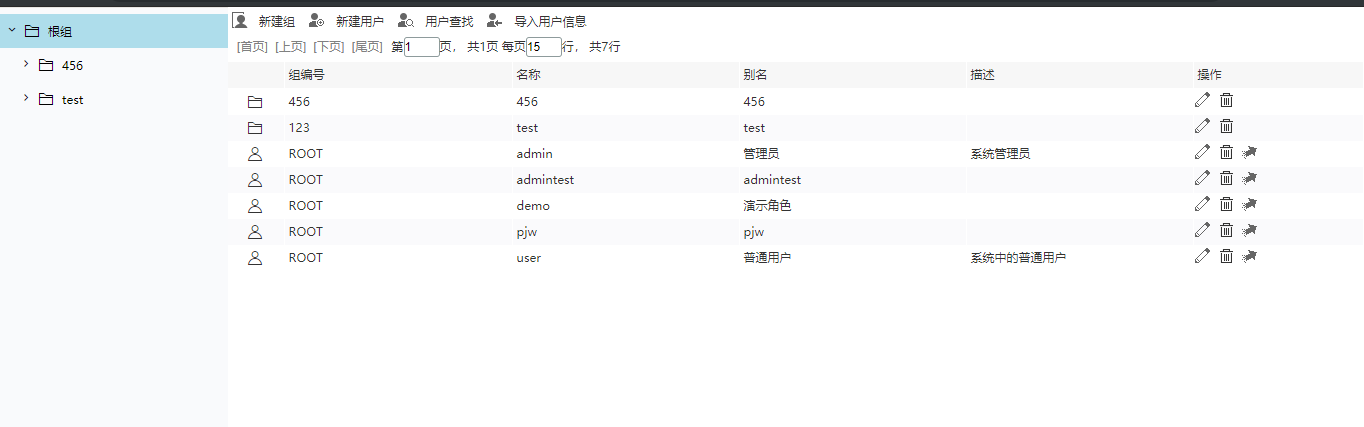The image size is (1364, 427).
Task: Select 根组 in the tree
Action: point(60,31)
